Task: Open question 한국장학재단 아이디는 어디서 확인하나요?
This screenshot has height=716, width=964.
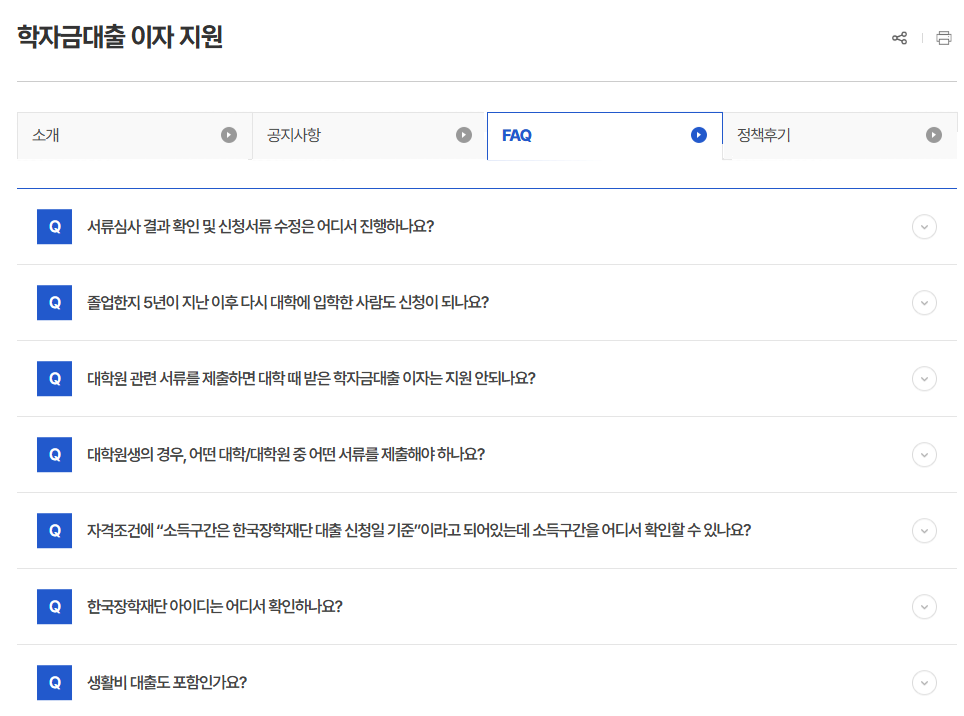Action: [x=215, y=607]
